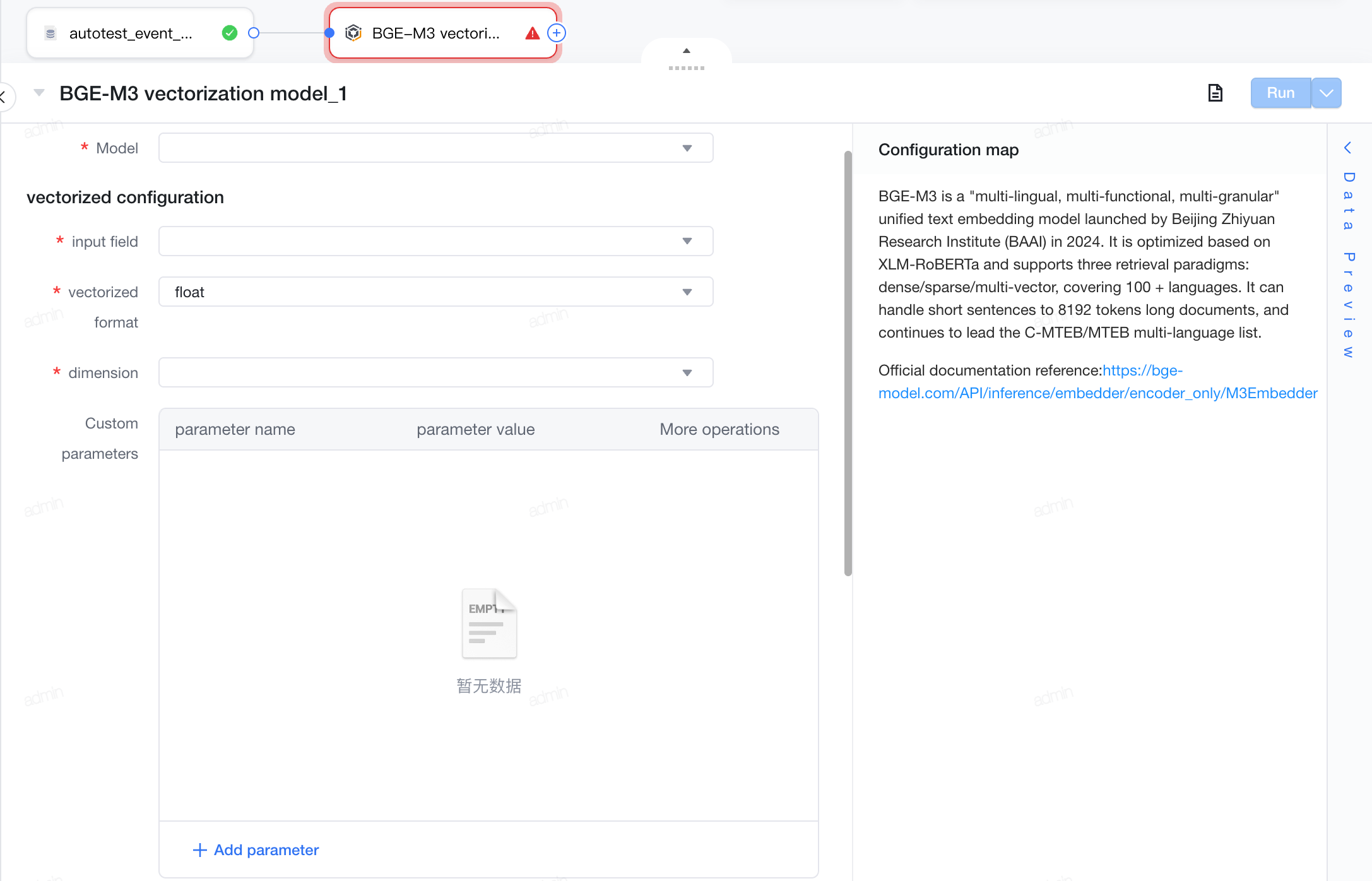Open the input field dropdown

435,241
